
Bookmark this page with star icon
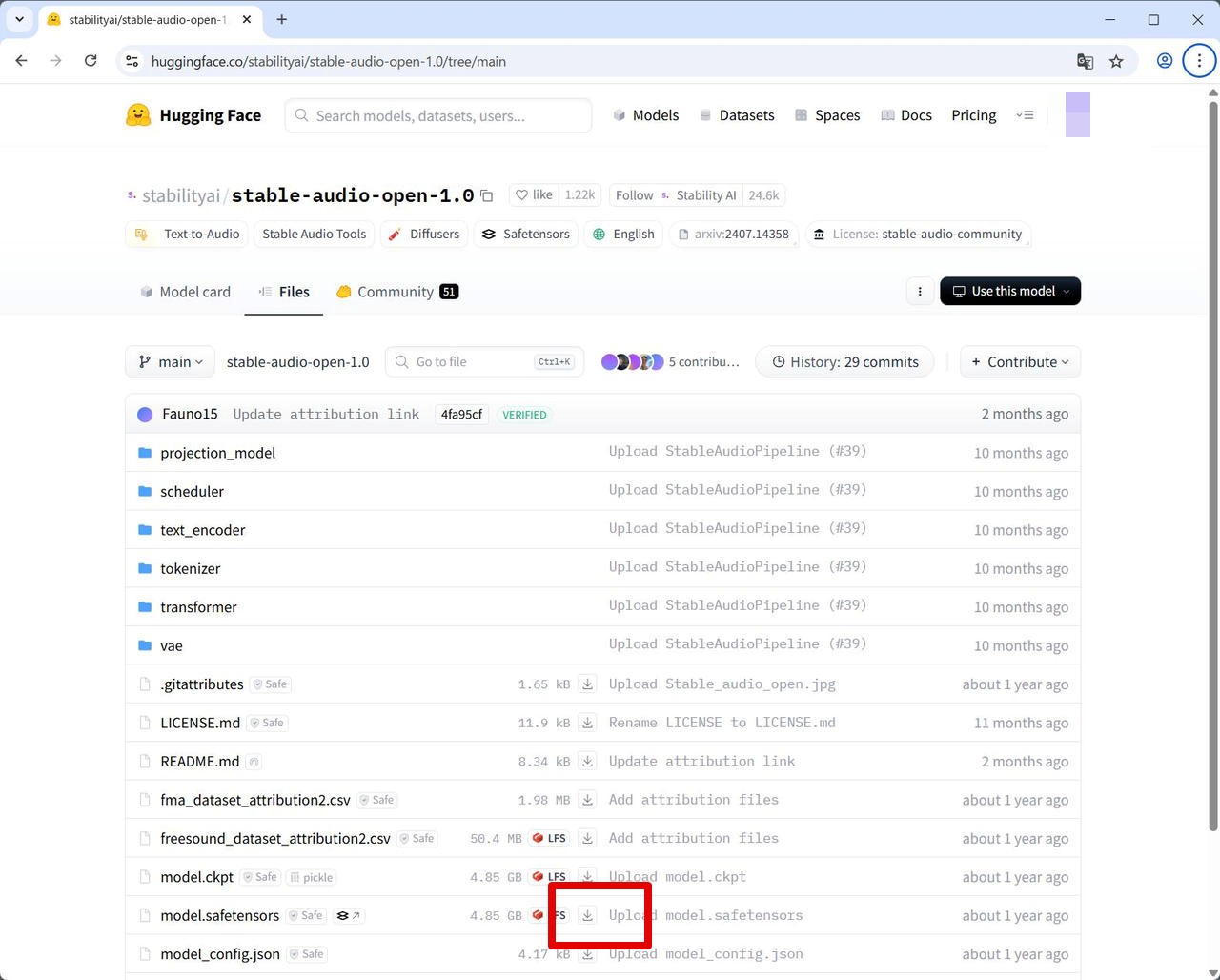[x=1116, y=61]
